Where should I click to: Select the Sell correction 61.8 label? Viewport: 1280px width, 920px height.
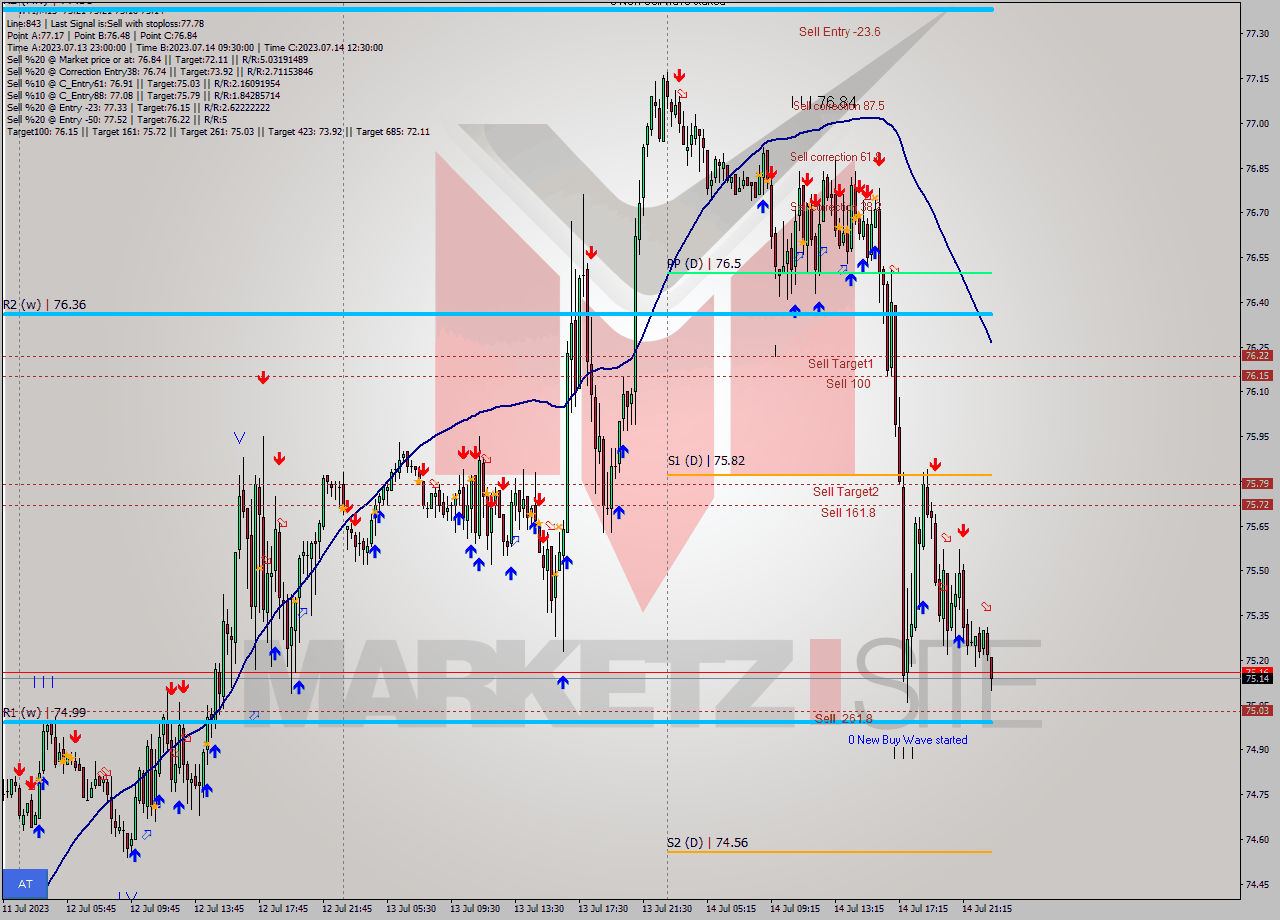pos(835,157)
